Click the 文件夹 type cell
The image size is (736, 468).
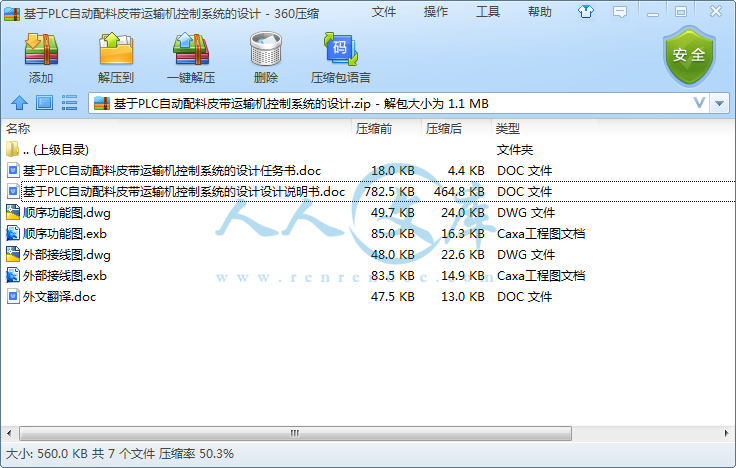(x=515, y=150)
